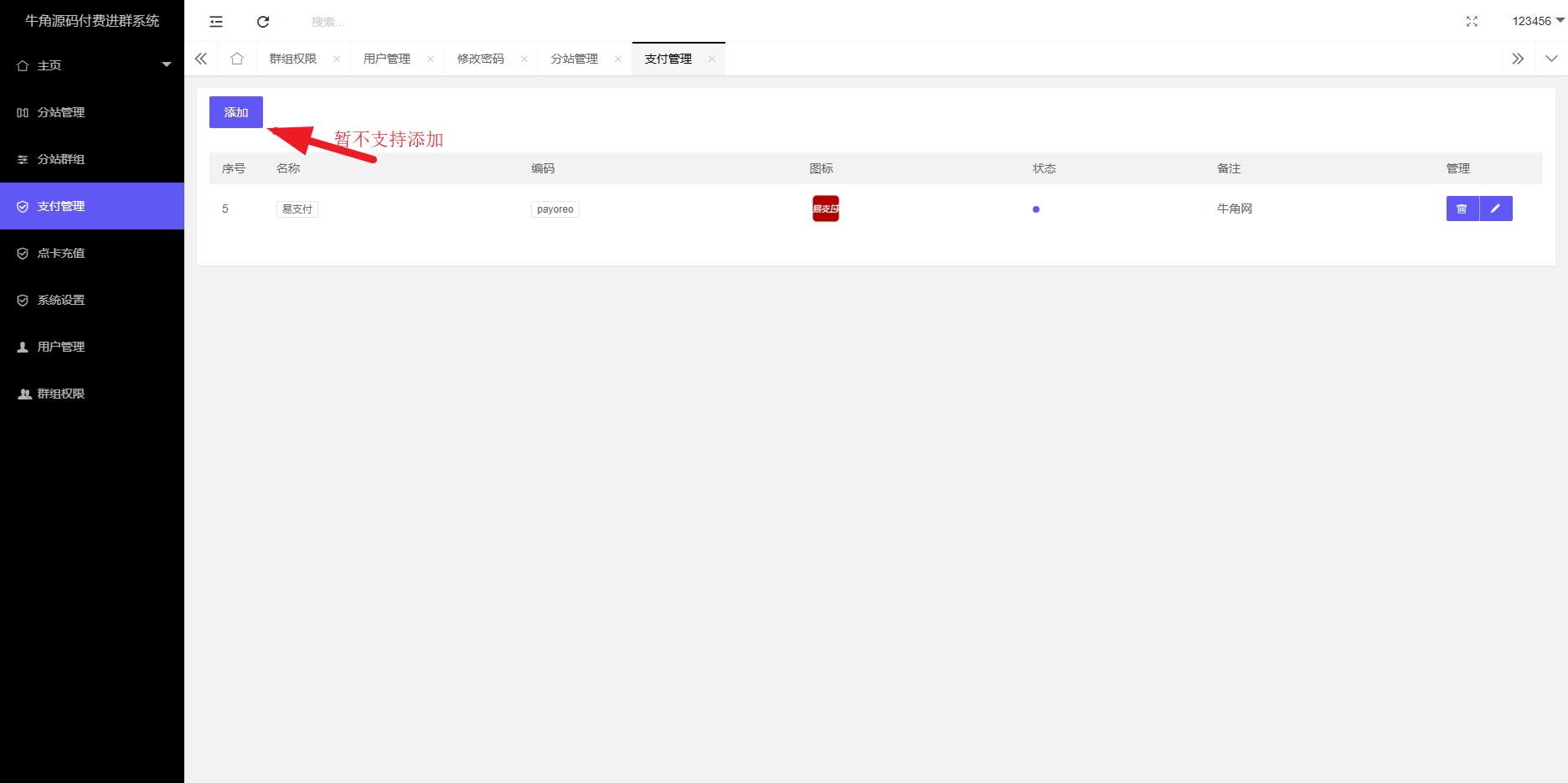Click the trash delete icon for 易支付
1568x783 pixels.
pyautogui.click(x=1462, y=209)
